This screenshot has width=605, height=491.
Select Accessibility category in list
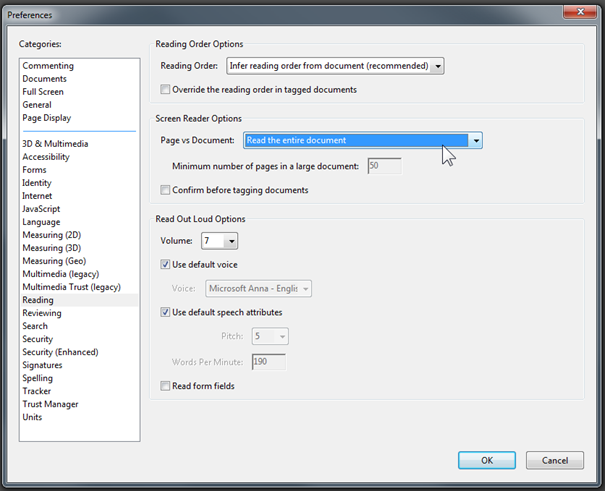point(46,157)
